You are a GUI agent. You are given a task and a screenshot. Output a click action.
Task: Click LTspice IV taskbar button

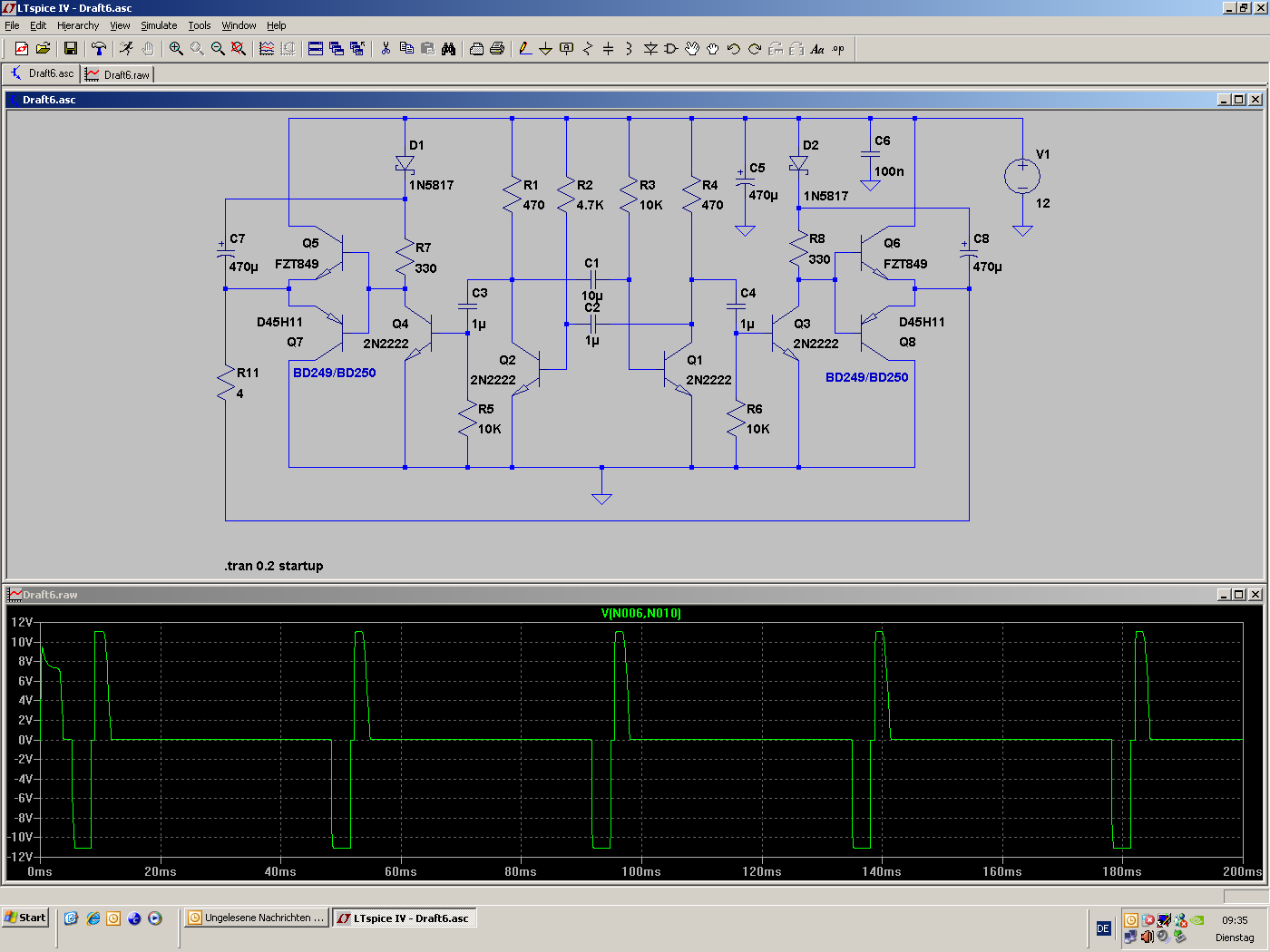tap(404, 918)
